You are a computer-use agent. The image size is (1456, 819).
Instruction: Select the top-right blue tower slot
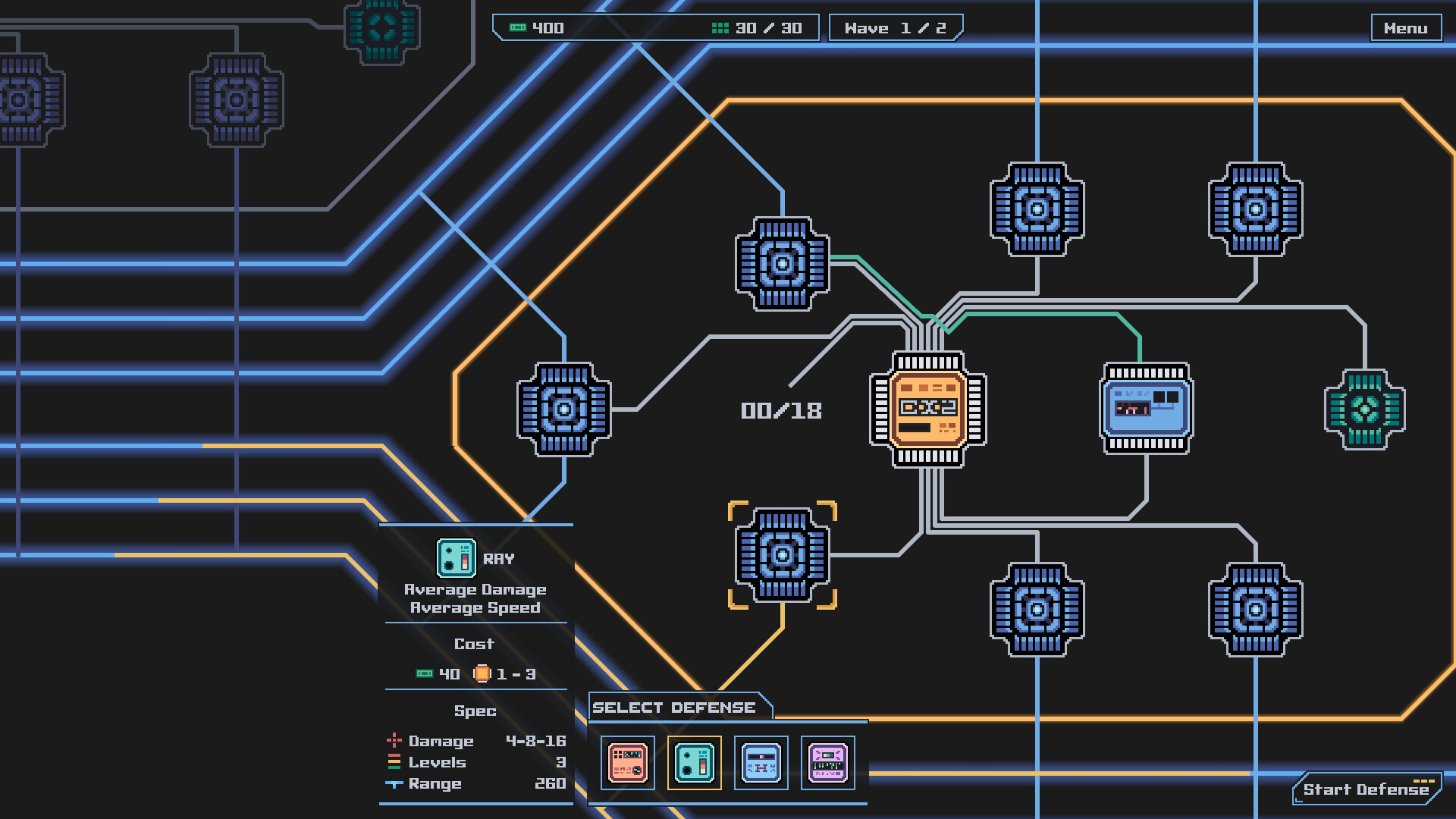(x=1256, y=209)
